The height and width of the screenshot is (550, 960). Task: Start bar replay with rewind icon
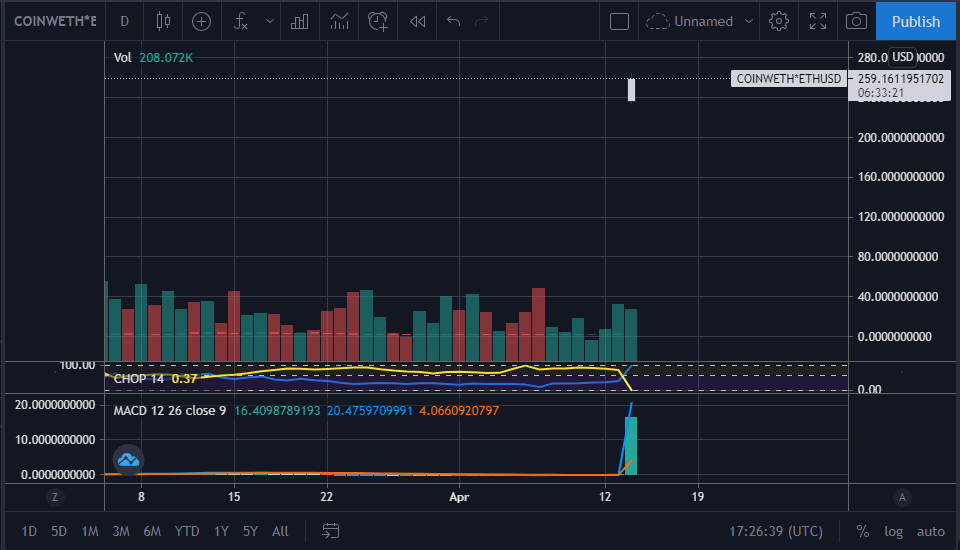418,21
